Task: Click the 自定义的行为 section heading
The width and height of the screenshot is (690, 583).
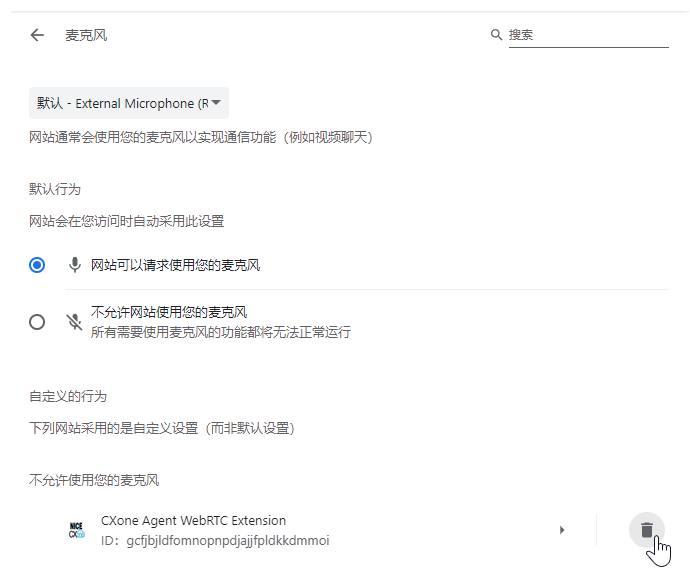Action: pyautogui.click(x=68, y=396)
